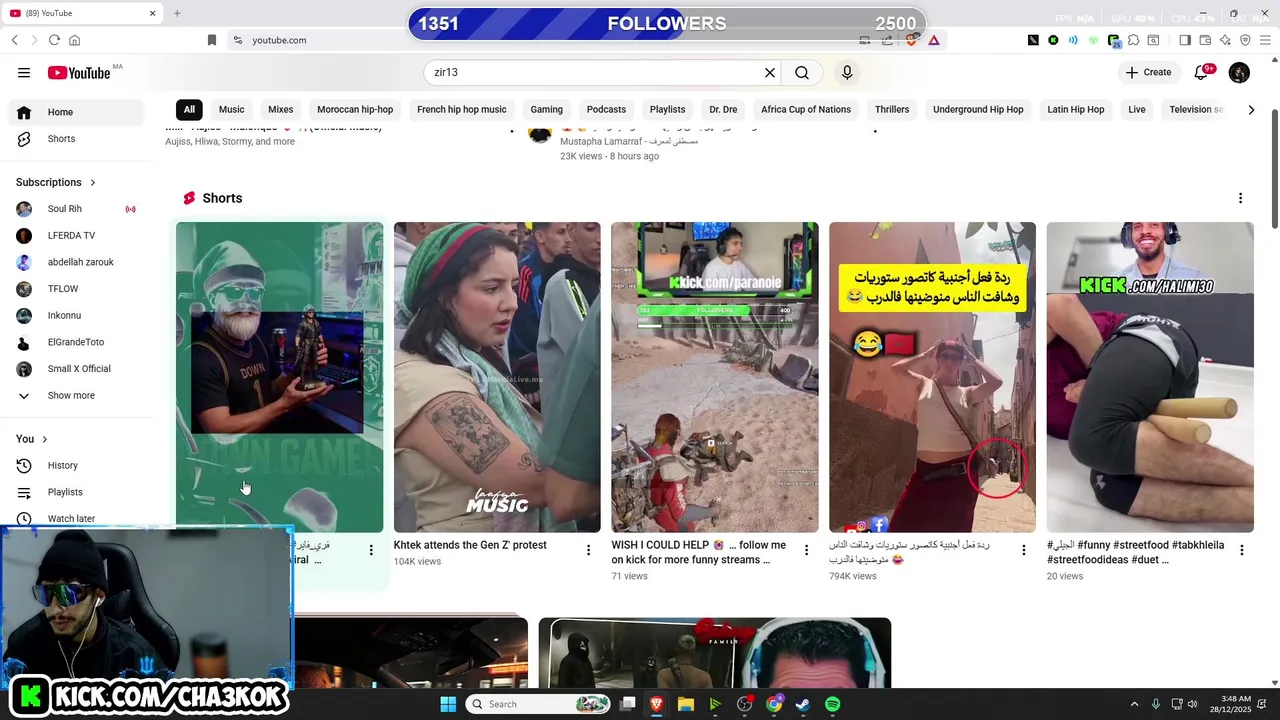1280x720 pixels.
Task: Play the Khtek Gen Z protest short
Action: pos(497,377)
